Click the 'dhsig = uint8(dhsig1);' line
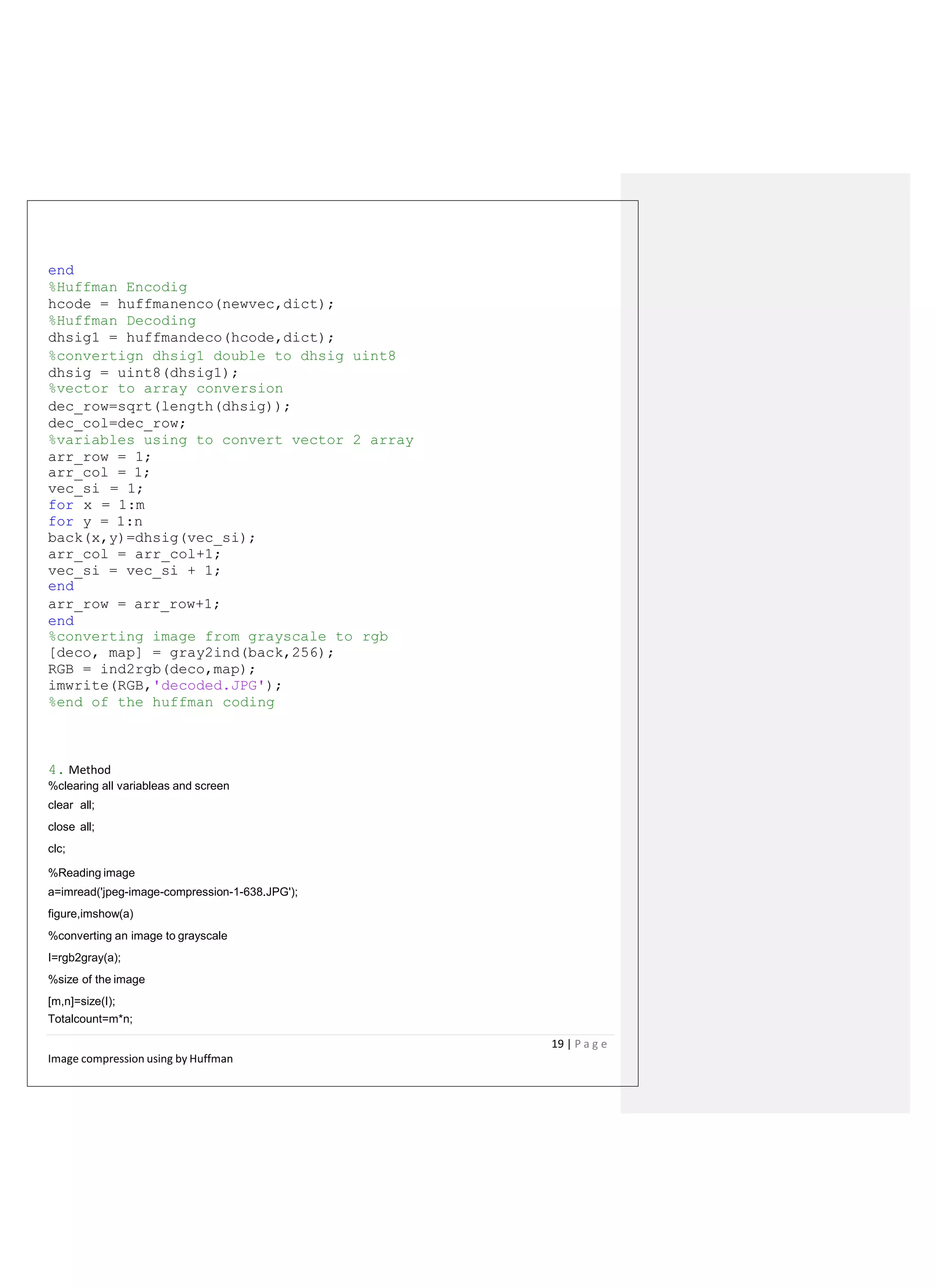Screen dimensions: 936x1288 coord(143,373)
